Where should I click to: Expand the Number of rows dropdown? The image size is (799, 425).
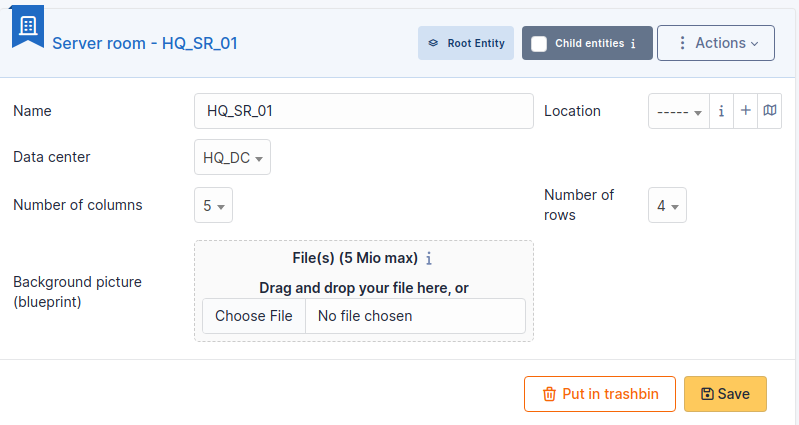pos(668,205)
